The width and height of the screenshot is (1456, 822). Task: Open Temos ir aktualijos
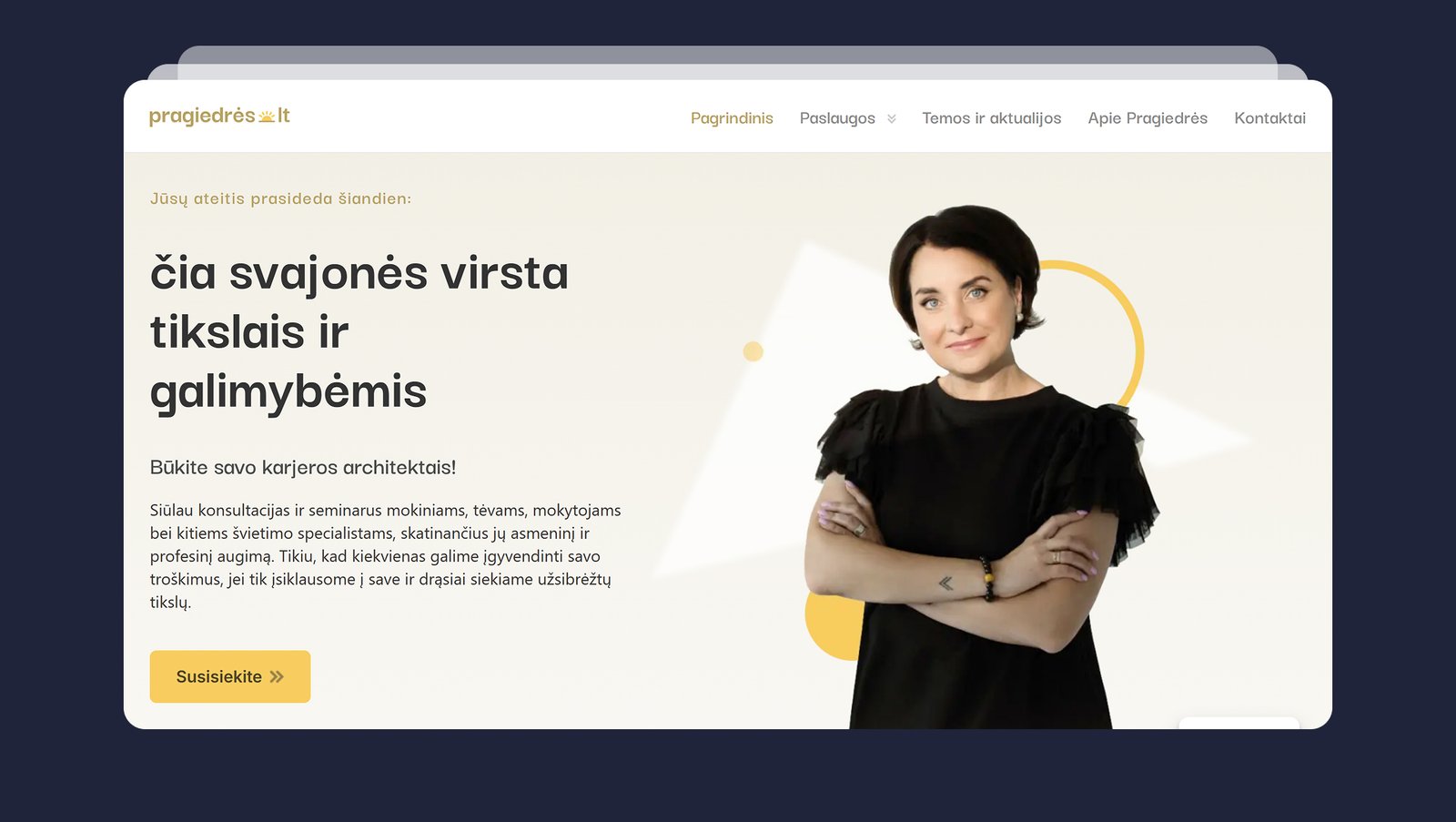click(992, 118)
